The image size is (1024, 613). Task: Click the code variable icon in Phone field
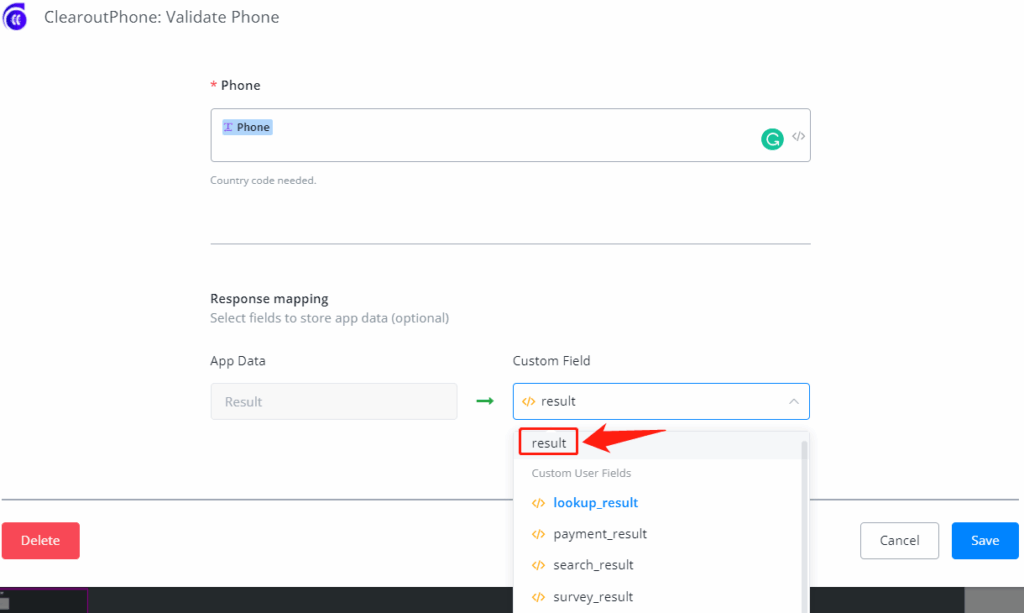click(x=798, y=137)
